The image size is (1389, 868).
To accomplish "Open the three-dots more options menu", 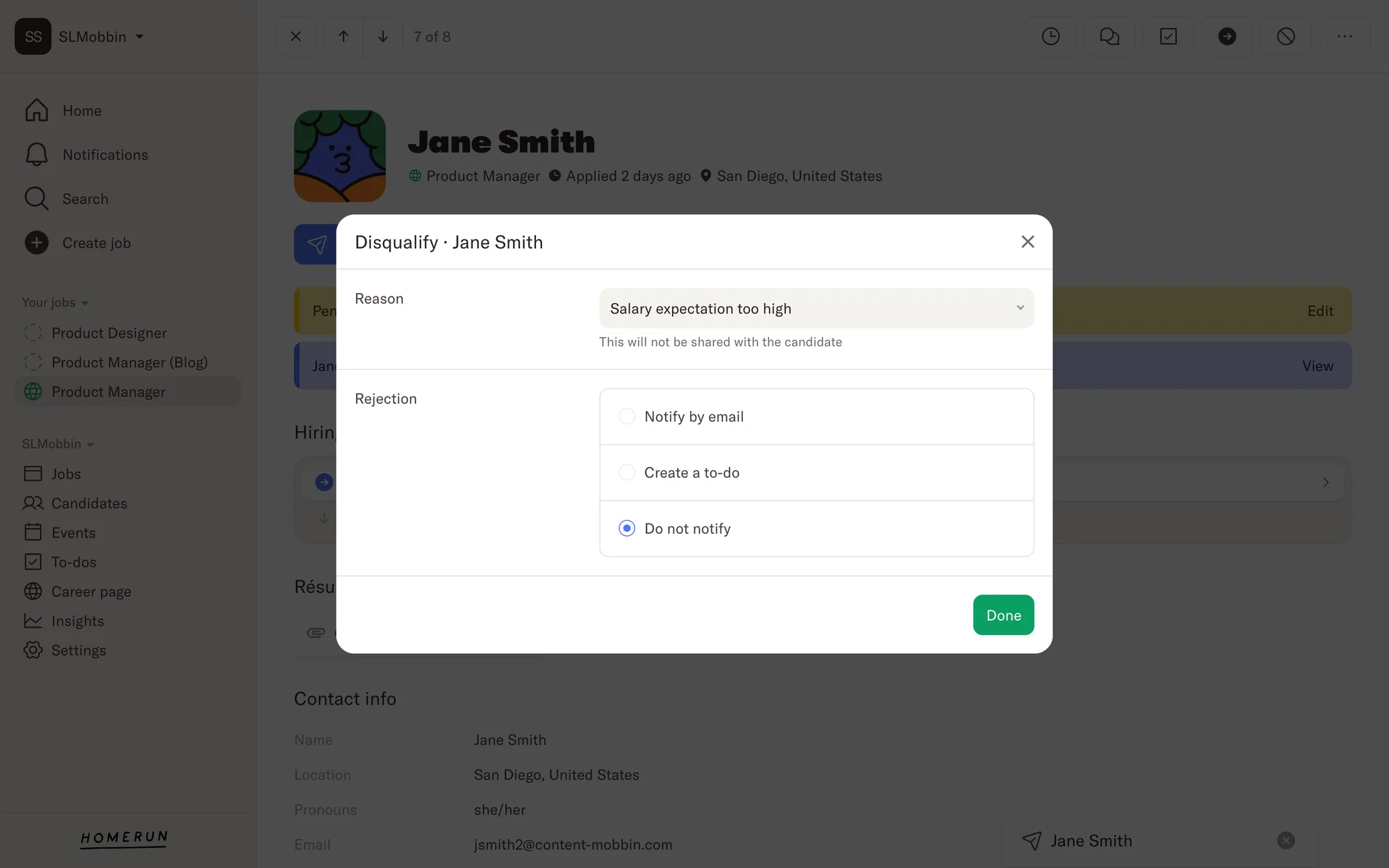I will click(x=1344, y=36).
